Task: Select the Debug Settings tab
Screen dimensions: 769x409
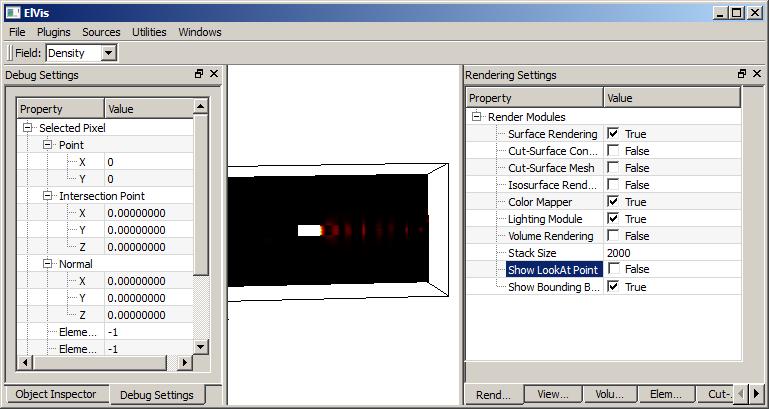Action: click(x=156, y=395)
